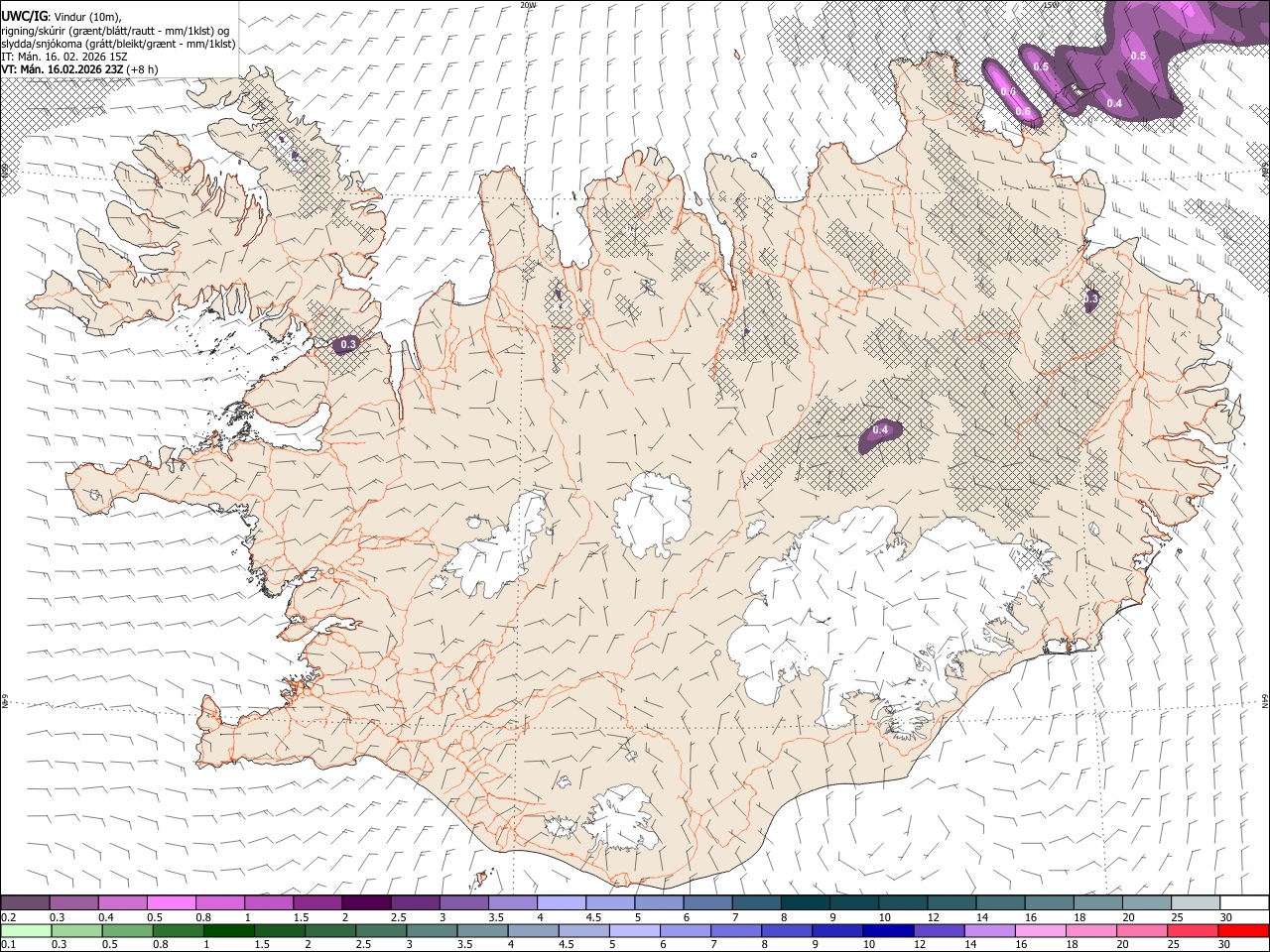Click the 'UWC/IG: Vindur (10m)' title text
The image size is (1270, 952).
[61, 17]
